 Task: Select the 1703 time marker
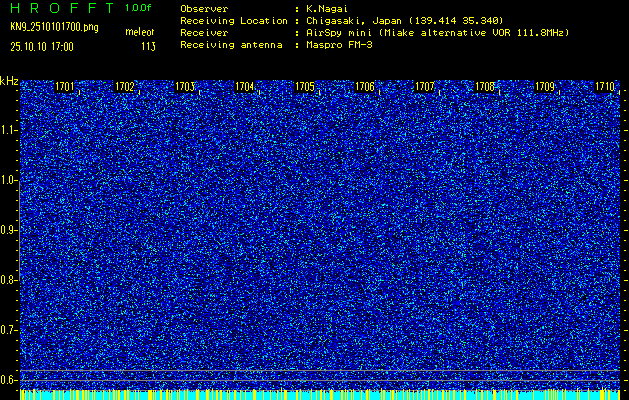(x=185, y=87)
